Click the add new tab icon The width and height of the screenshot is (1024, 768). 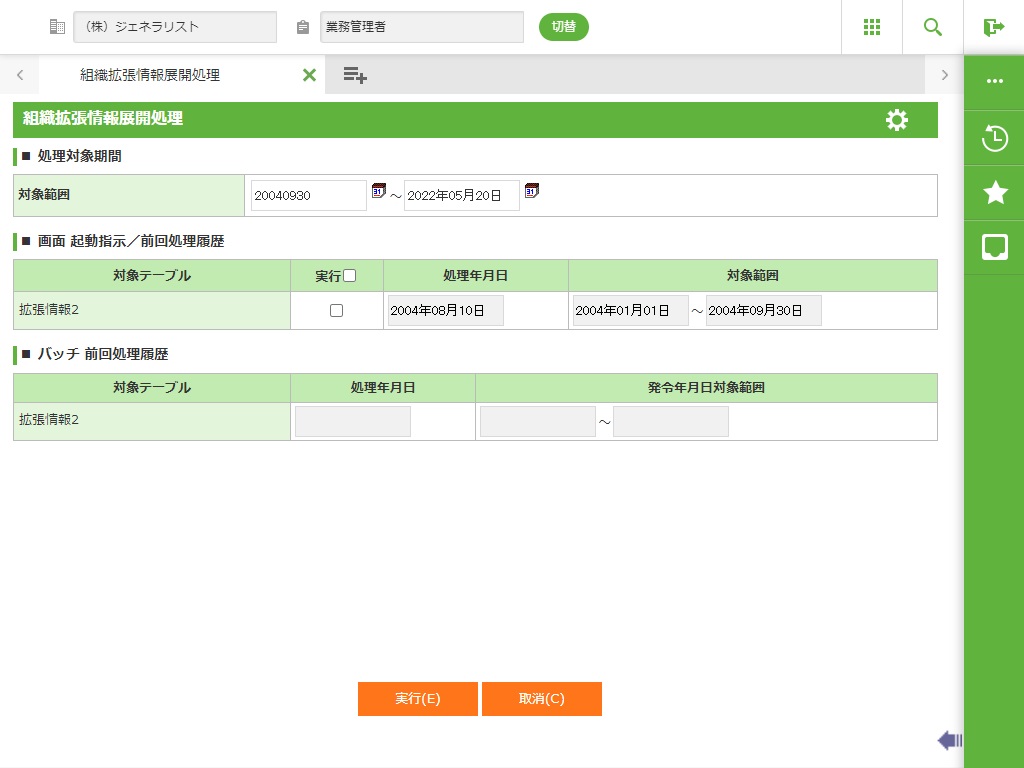(354, 75)
